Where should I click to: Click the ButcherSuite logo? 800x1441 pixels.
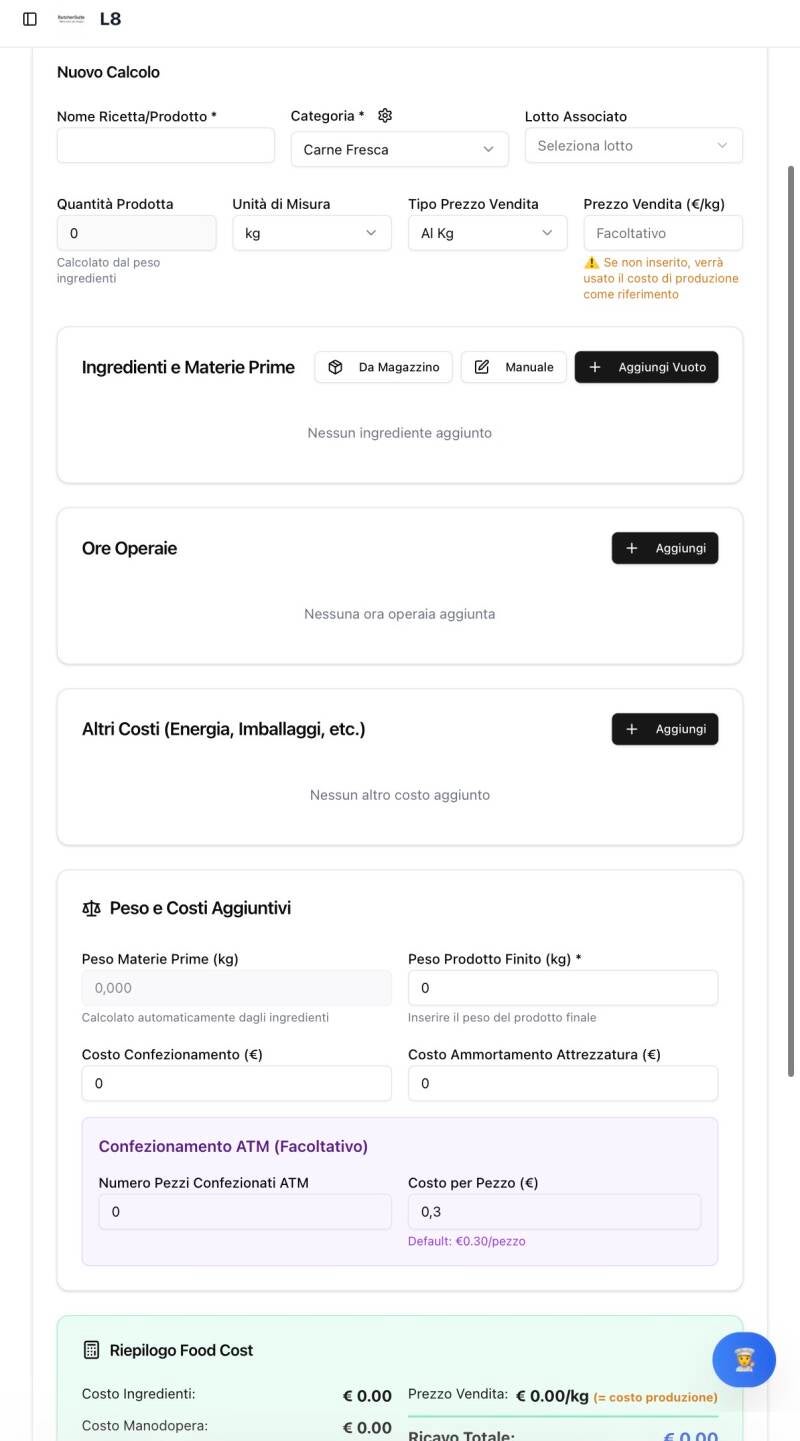72,19
